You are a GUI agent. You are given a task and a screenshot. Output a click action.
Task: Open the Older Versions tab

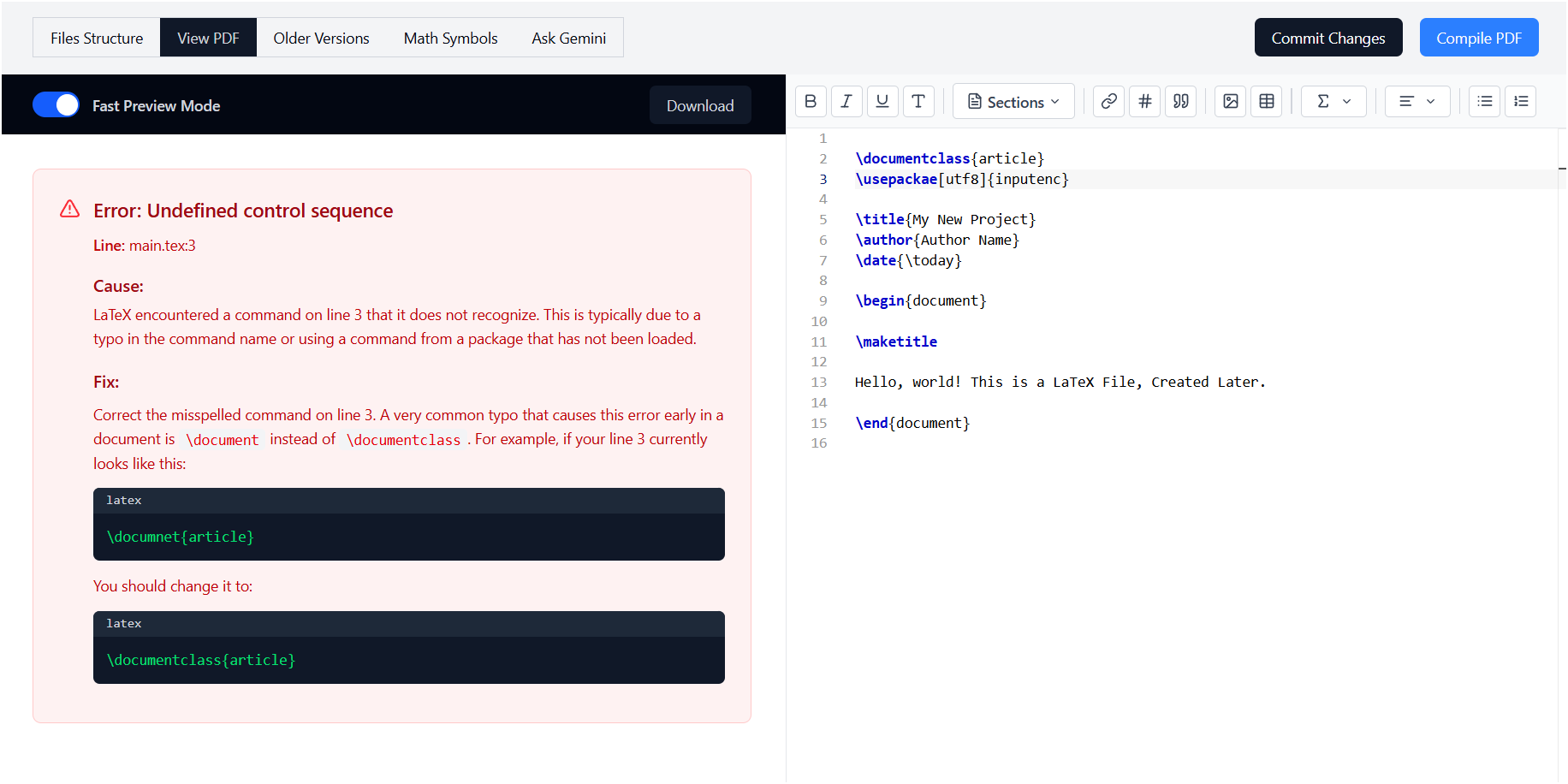point(321,38)
